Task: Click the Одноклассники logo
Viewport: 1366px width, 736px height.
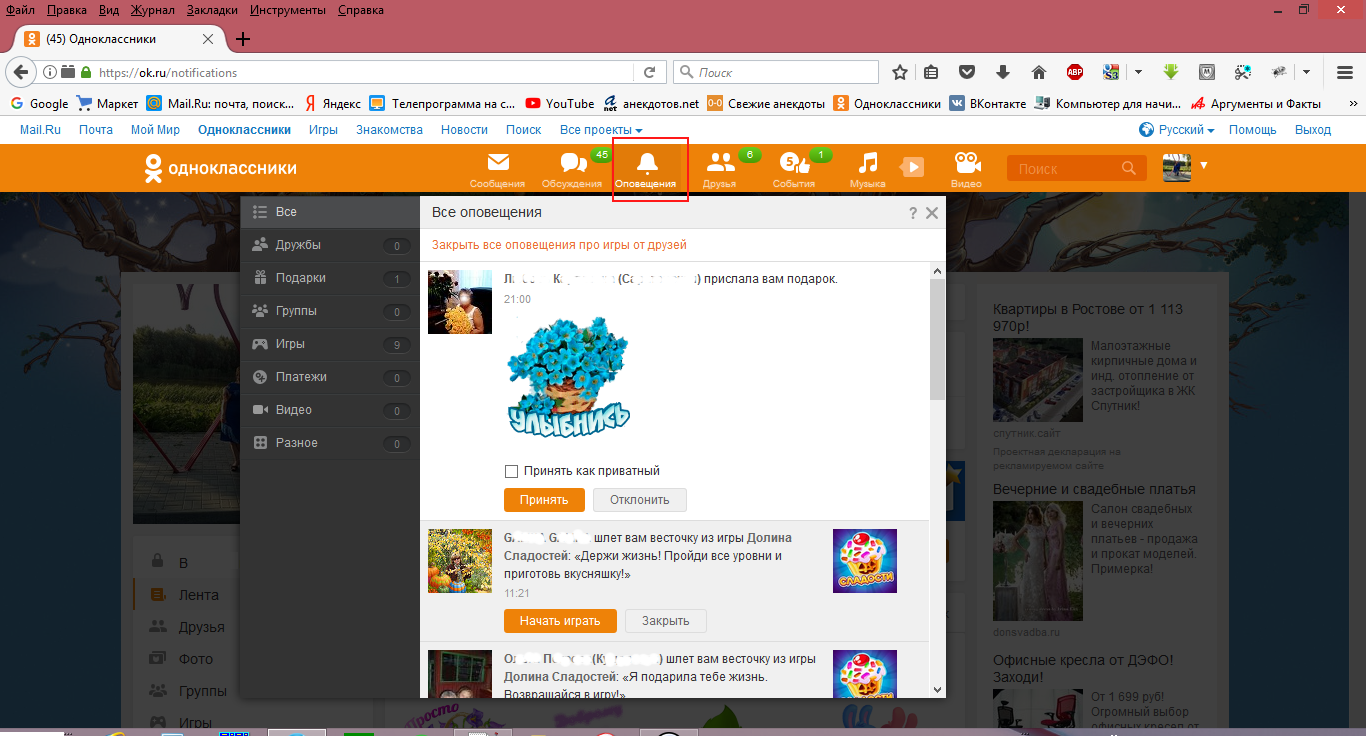Action: [x=221, y=168]
